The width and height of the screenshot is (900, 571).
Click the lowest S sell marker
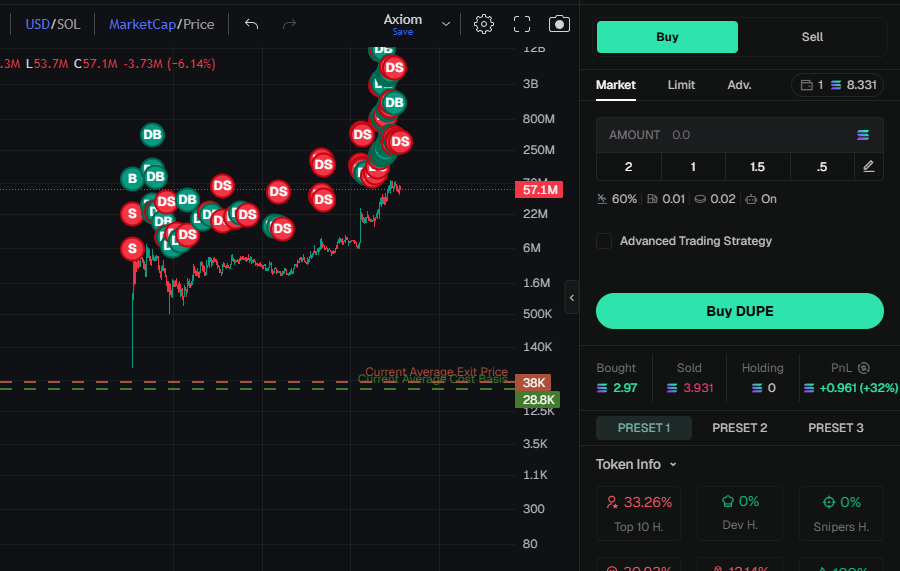pos(133,249)
